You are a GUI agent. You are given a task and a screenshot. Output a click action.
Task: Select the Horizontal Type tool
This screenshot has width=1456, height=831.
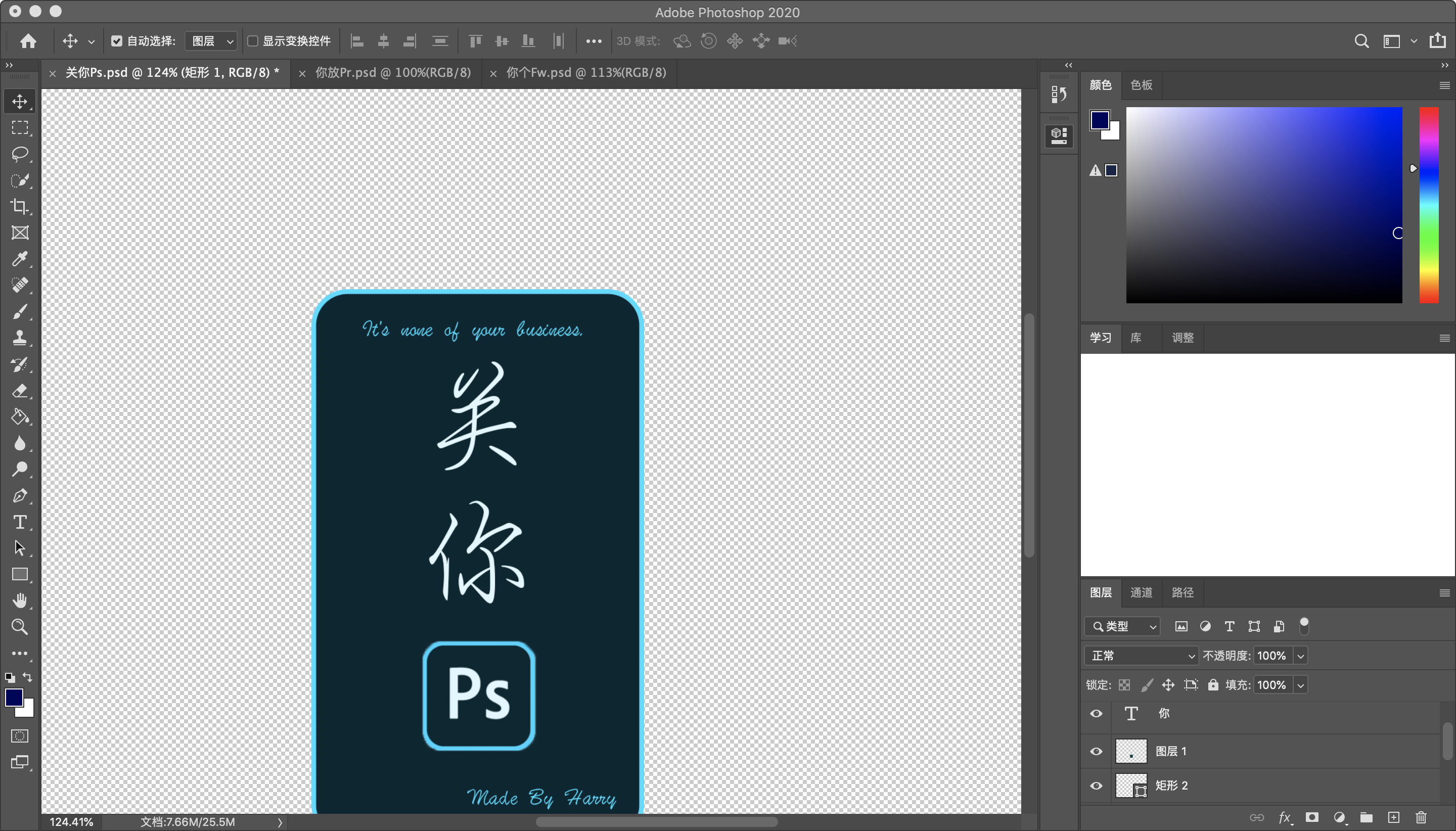(x=20, y=522)
